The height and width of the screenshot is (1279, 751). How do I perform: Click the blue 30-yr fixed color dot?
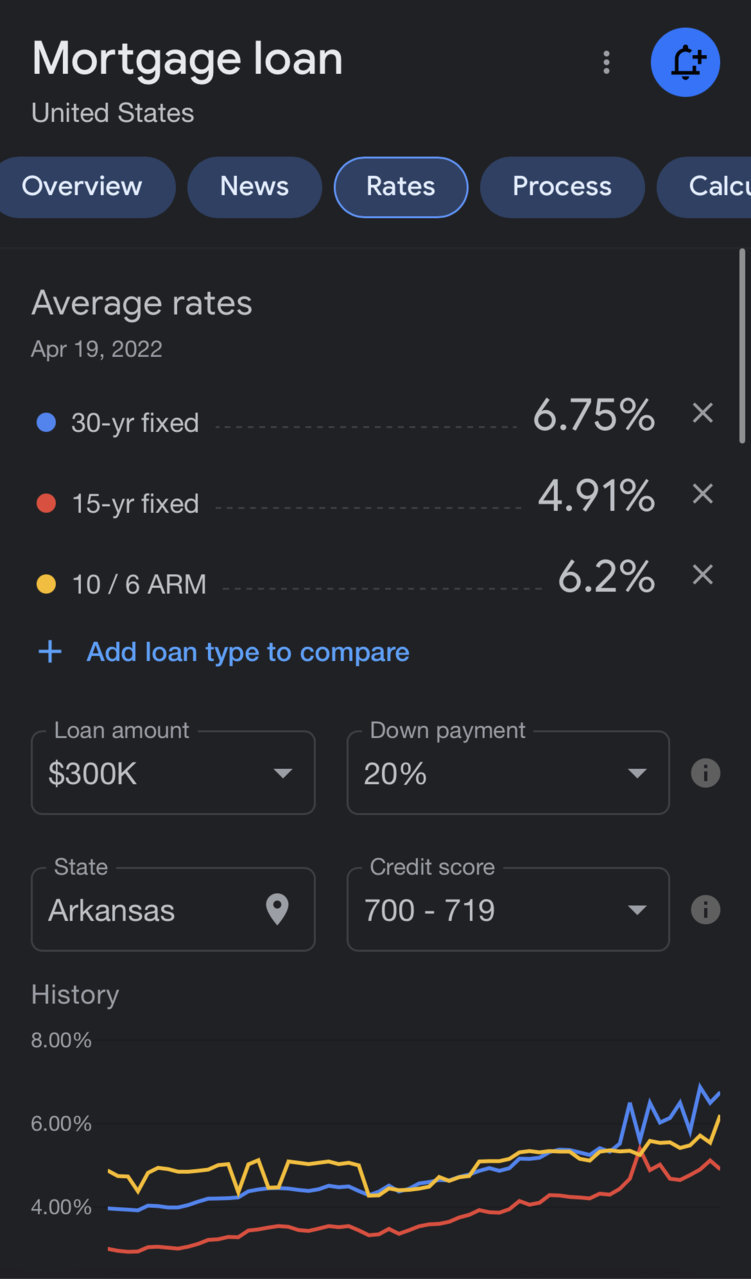coord(45,423)
